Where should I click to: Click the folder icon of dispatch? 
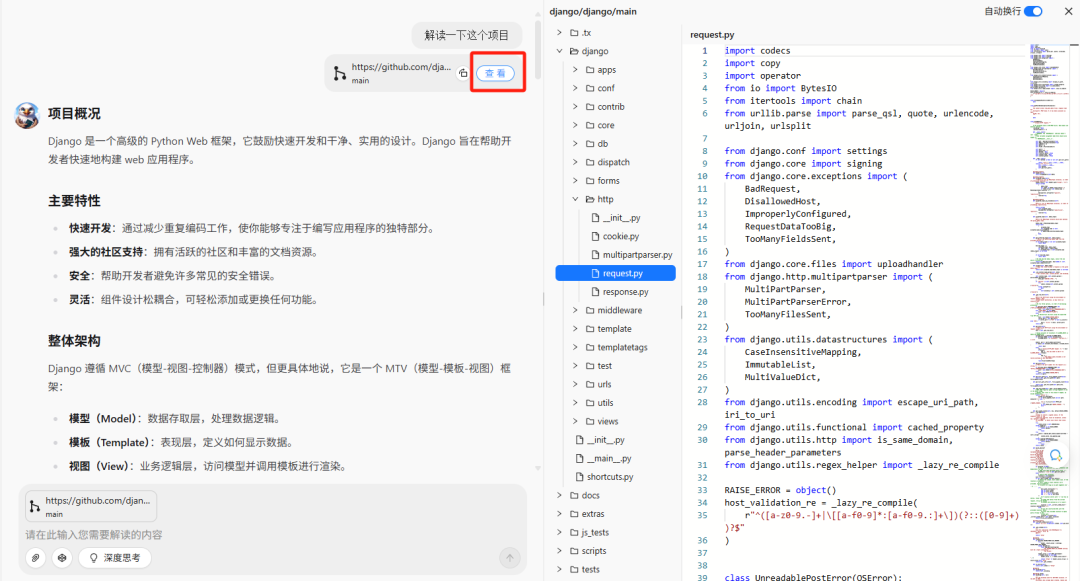[590, 162]
